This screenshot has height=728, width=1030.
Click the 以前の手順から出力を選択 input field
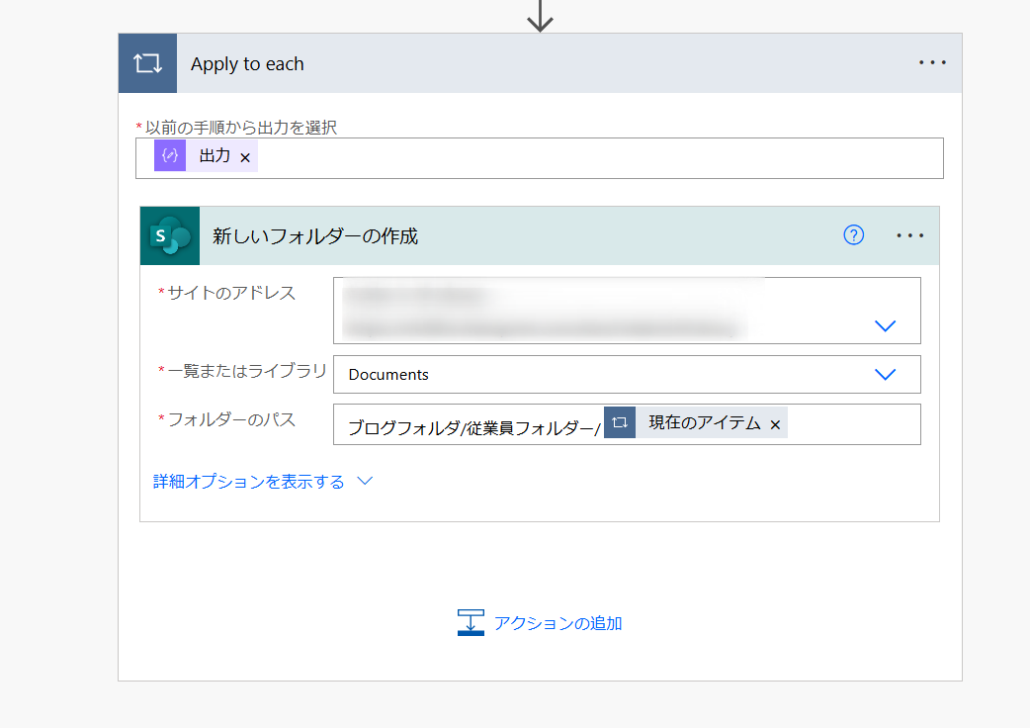pyautogui.click(x=600, y=158)
